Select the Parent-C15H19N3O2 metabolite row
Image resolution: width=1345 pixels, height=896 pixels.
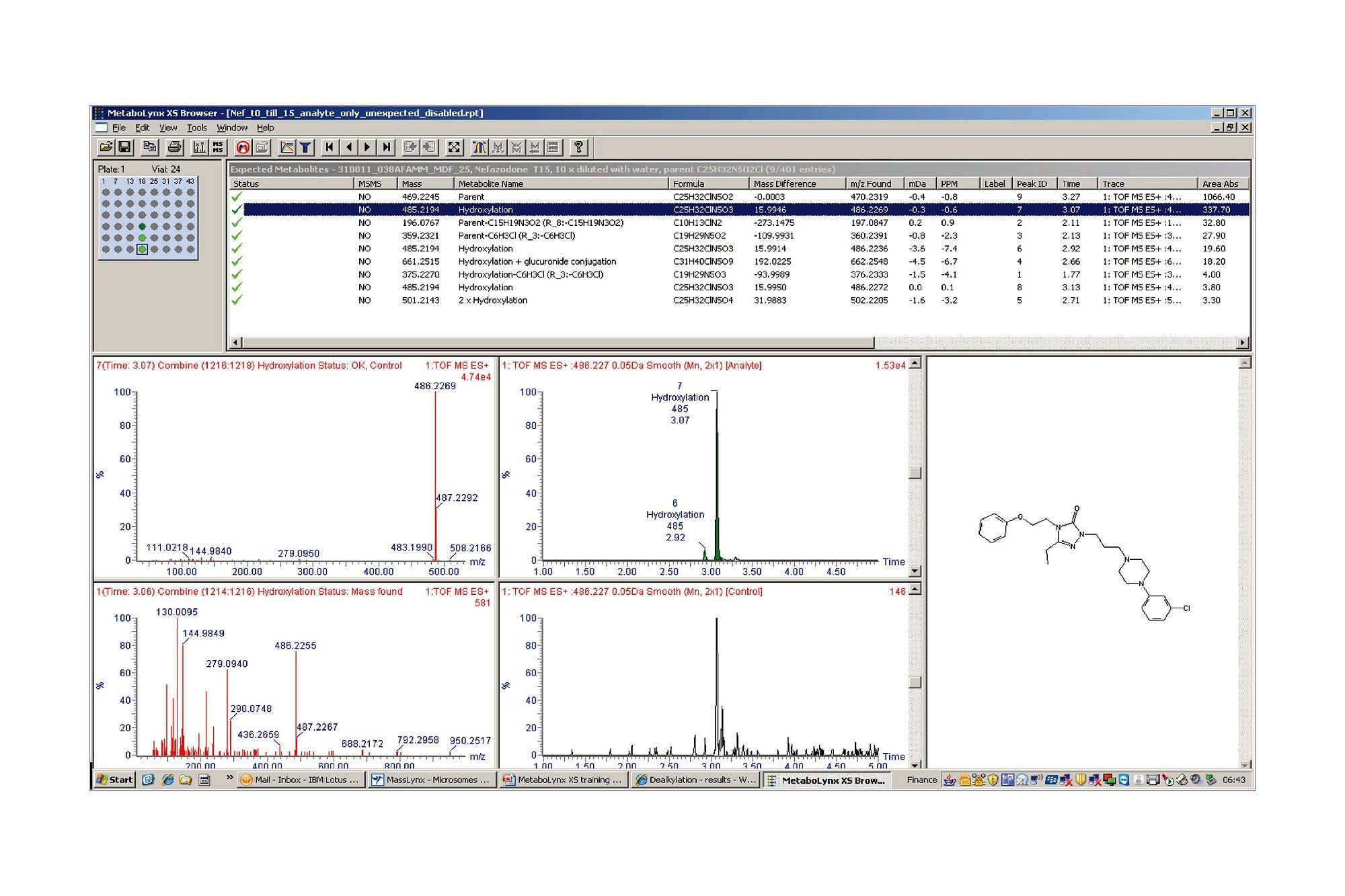coord(740,222)
